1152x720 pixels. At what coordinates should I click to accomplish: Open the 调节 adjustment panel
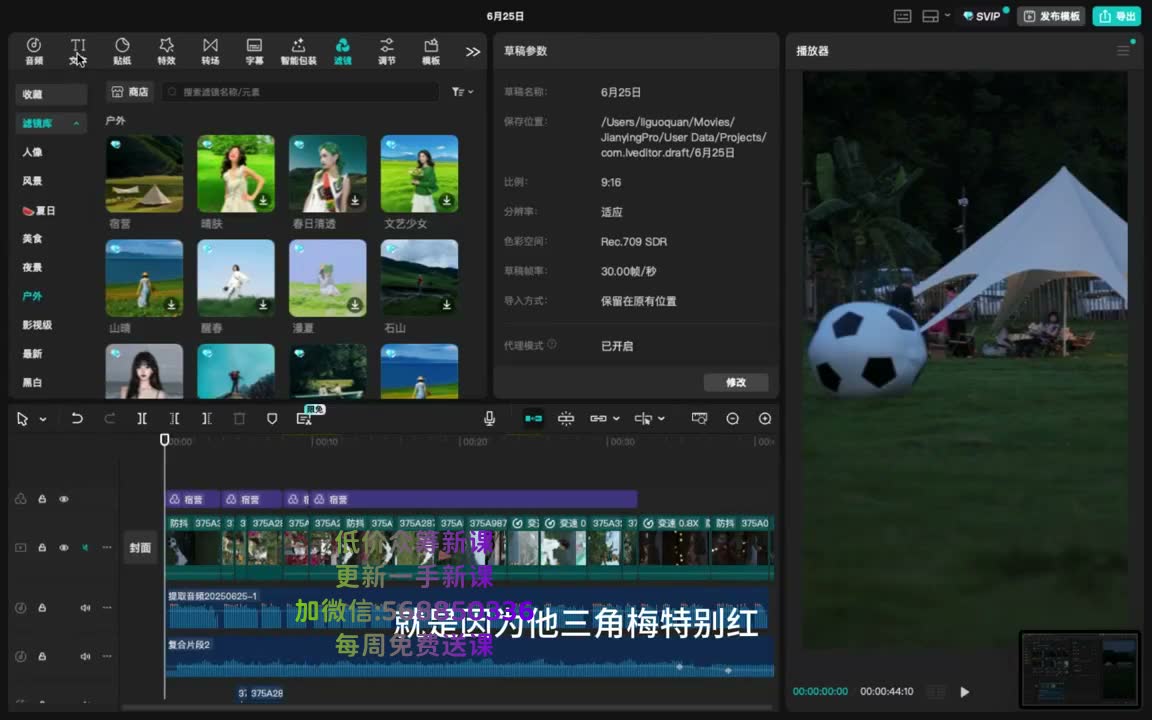(386, 51)
